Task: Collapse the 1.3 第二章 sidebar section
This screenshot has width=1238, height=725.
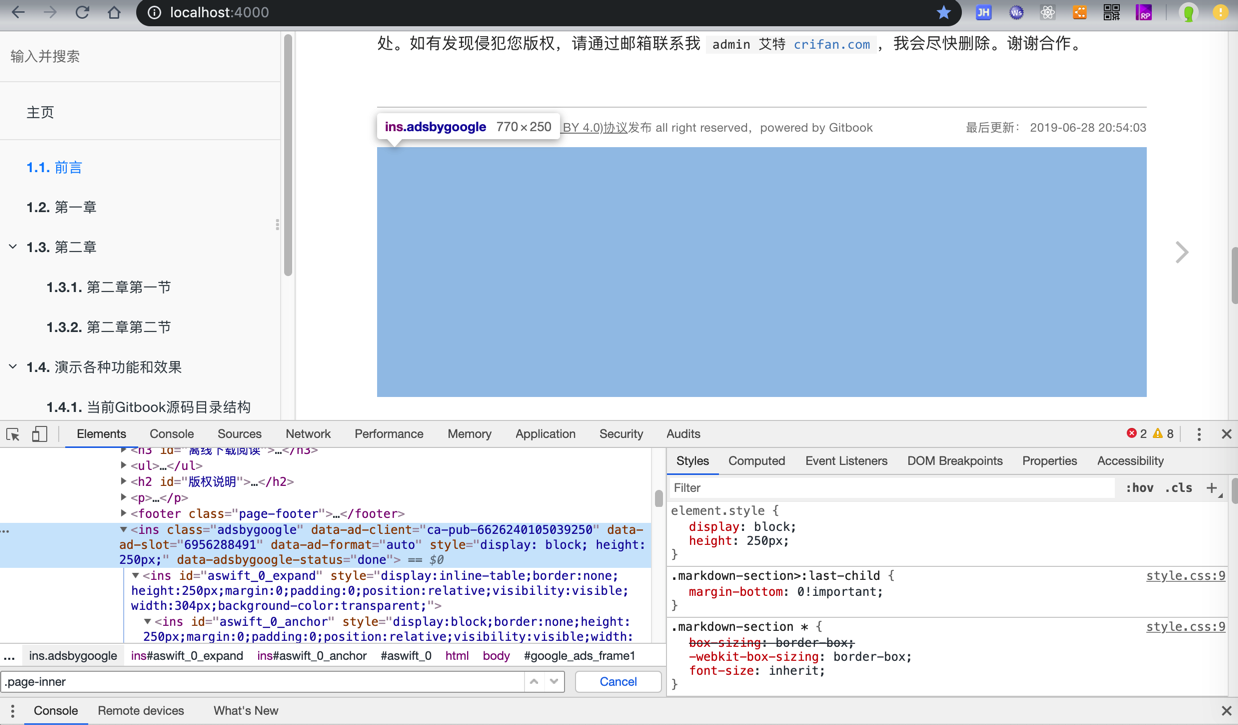Action: pyautogui.click(x=13, y=247)
